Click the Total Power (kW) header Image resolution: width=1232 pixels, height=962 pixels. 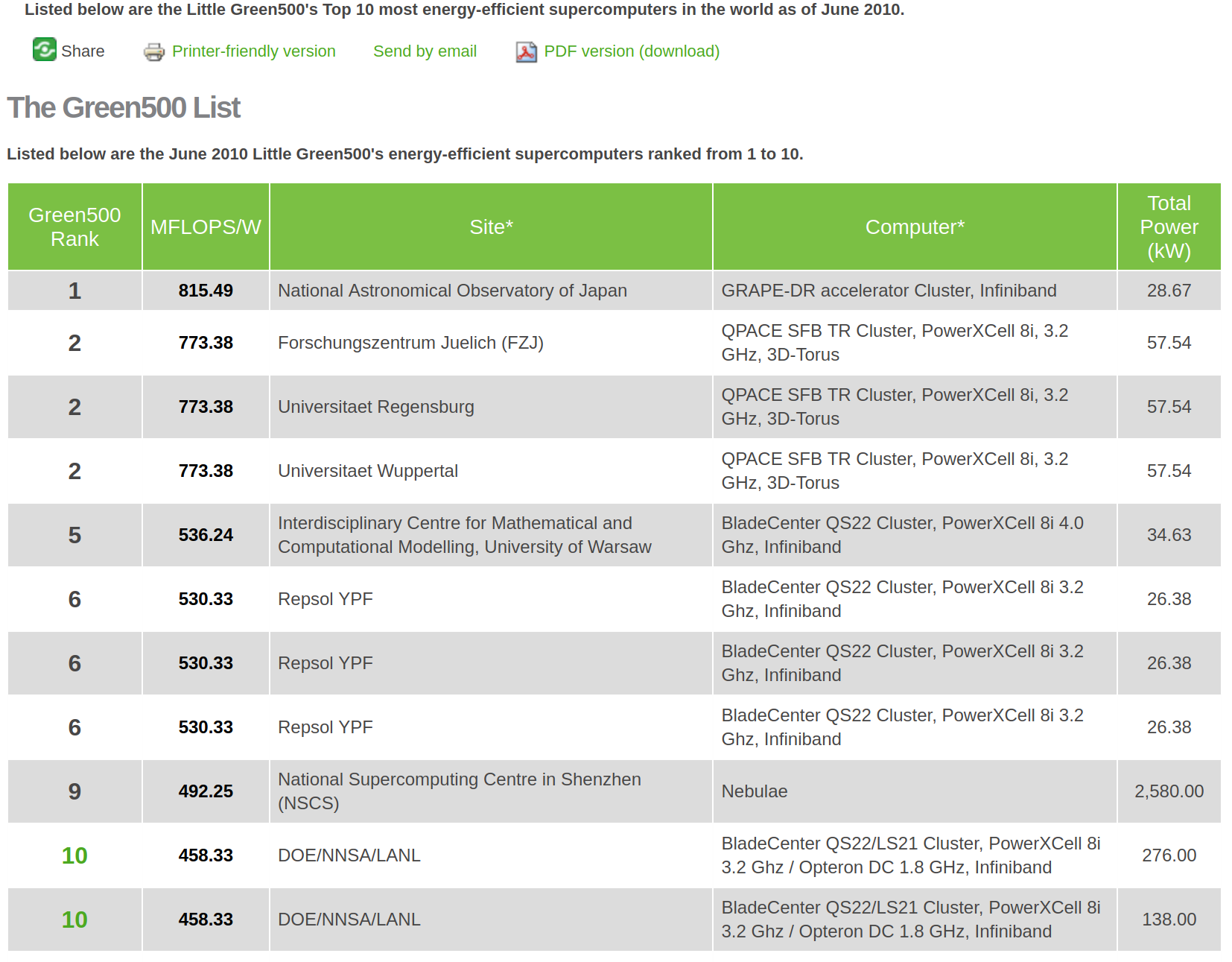tap(1168, 227)
